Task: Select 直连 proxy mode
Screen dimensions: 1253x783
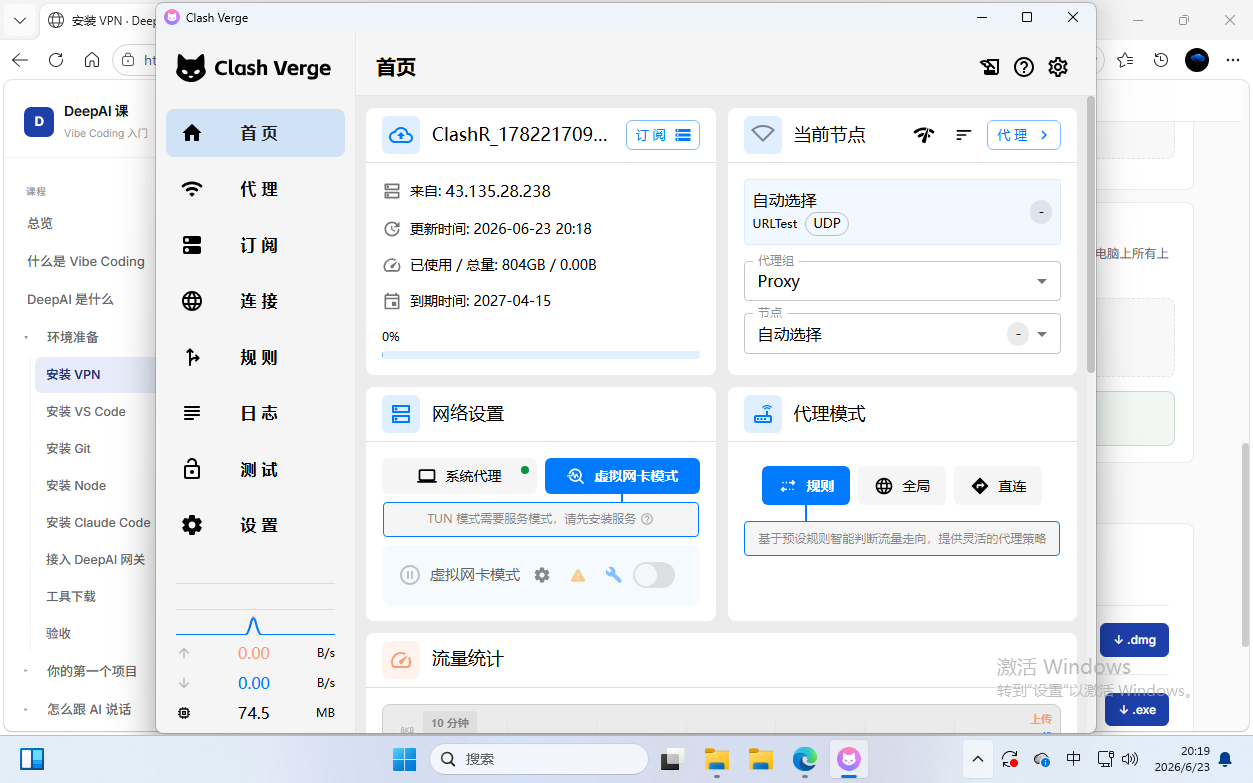Action: tap(998, 486)
